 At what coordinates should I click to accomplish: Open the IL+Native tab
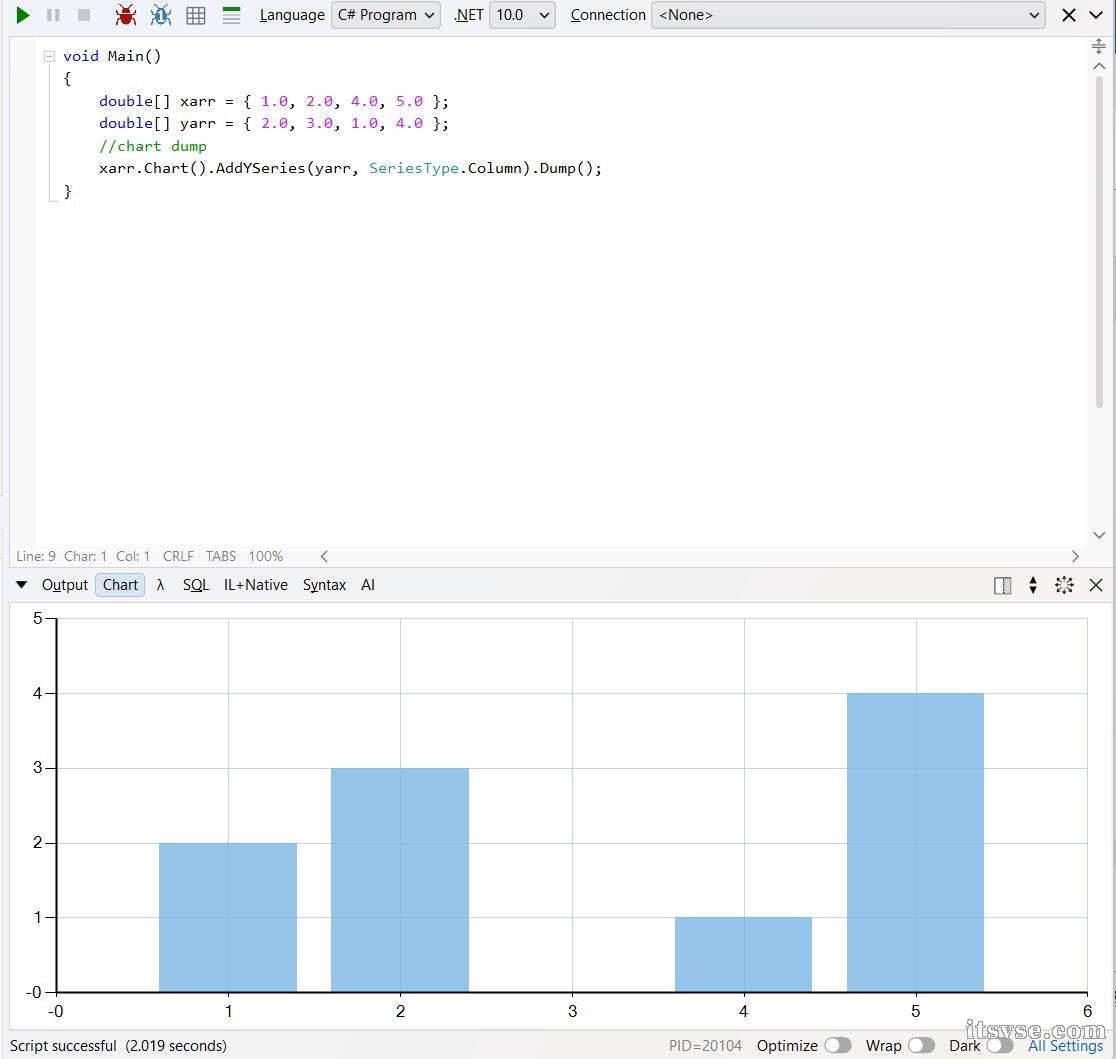pyautogui.click(x=255, y=585)
